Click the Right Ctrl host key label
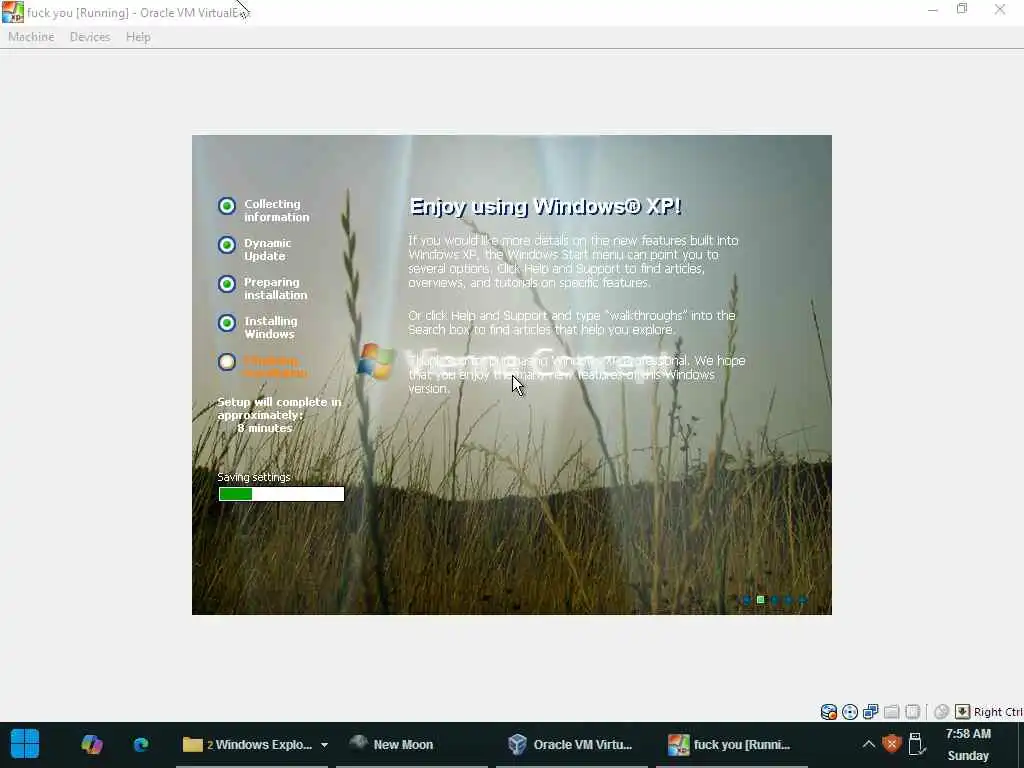Screen dimensions: 1024x768 tap(998, 712)
